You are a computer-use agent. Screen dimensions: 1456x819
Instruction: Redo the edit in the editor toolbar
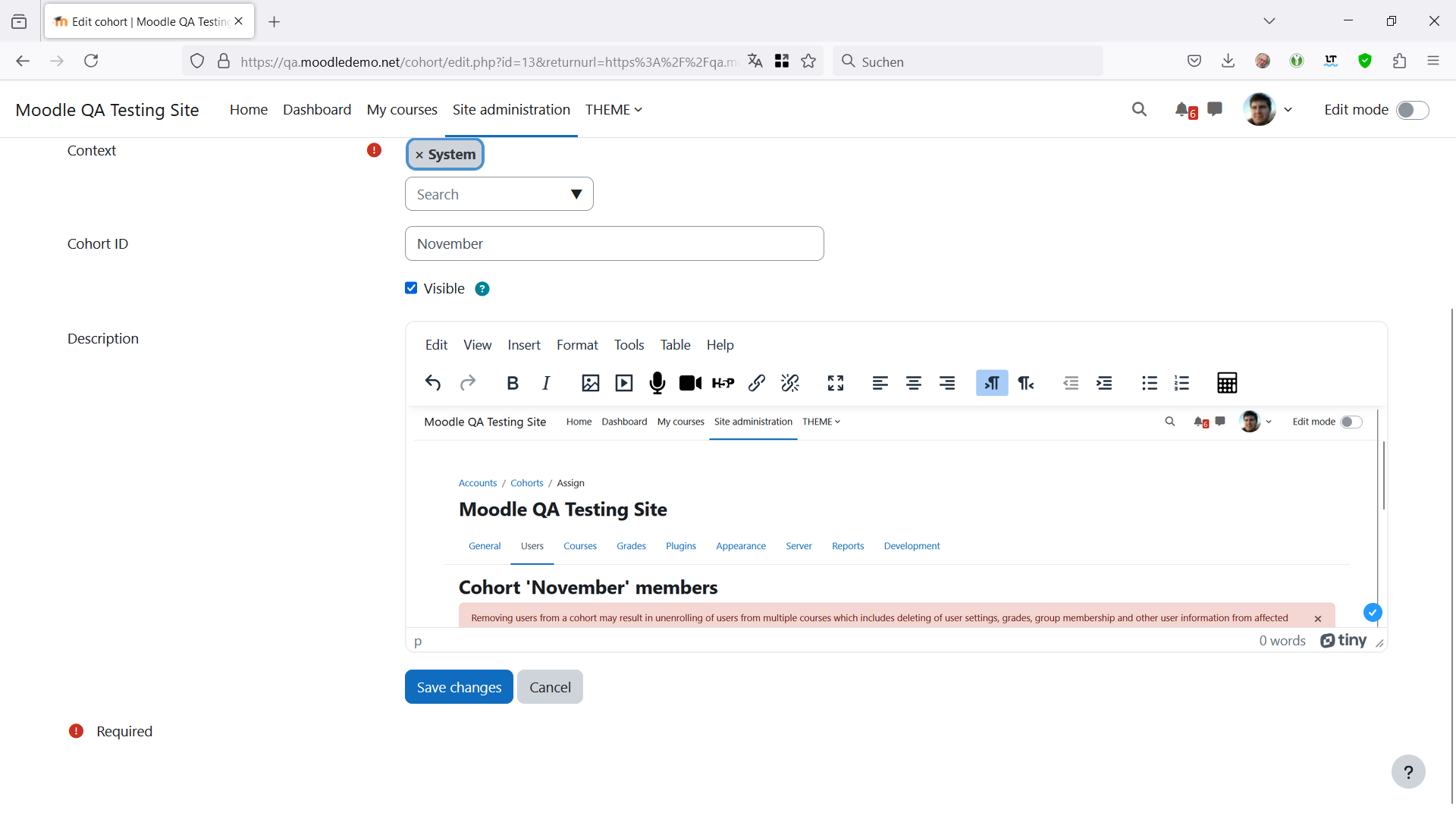pos(468,383)
